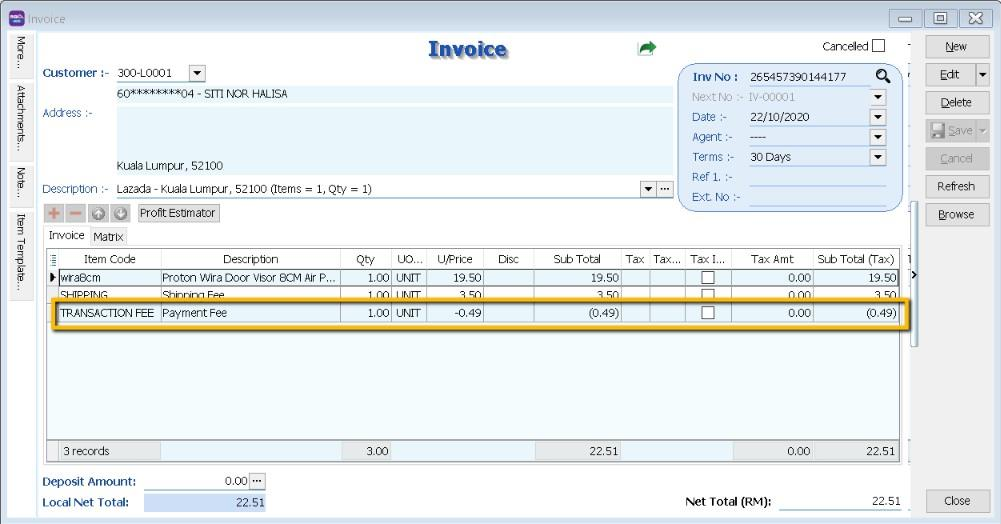Click the plus add row icon
1001x524 pixels.
(54, 213)
